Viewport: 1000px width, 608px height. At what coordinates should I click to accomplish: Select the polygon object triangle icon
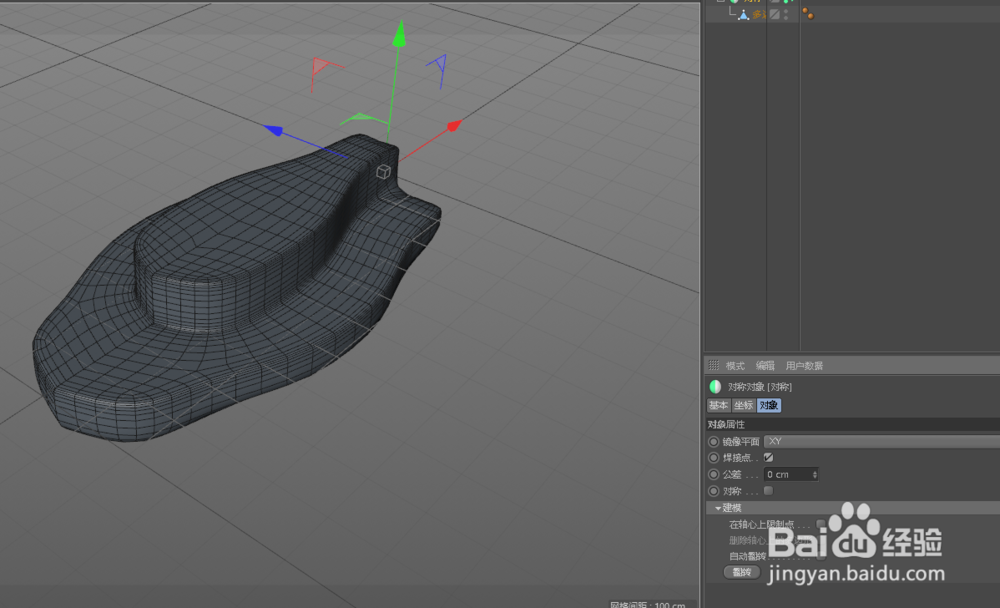point(743,14)
